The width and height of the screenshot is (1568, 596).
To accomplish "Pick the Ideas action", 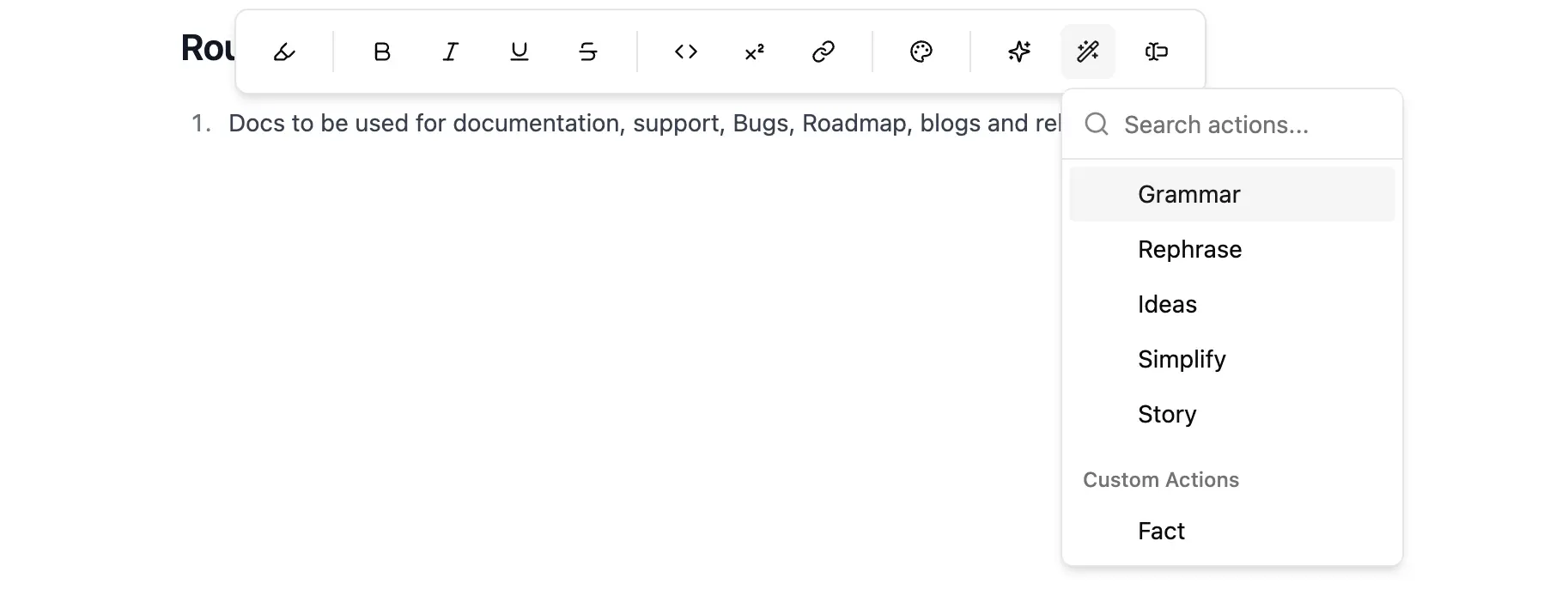I will [1167, 305].
